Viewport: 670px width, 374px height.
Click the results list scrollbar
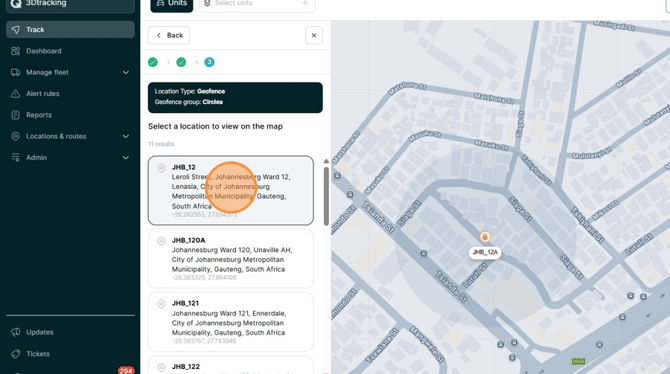pyautogui.click(x=326, y=196)
